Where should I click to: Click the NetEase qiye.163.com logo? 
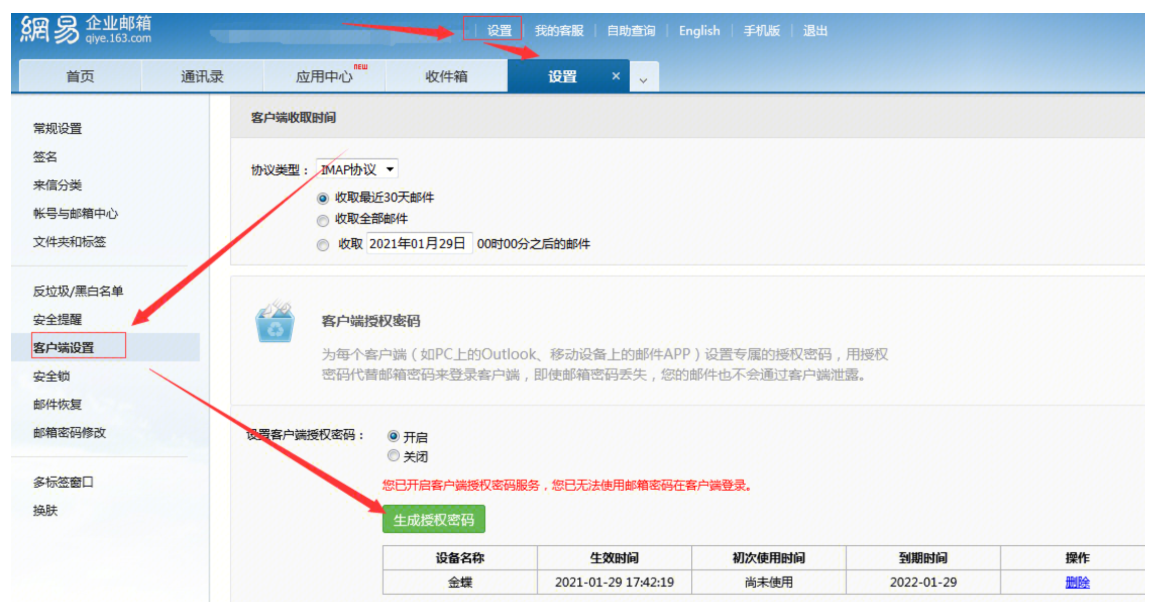(86, 30)
